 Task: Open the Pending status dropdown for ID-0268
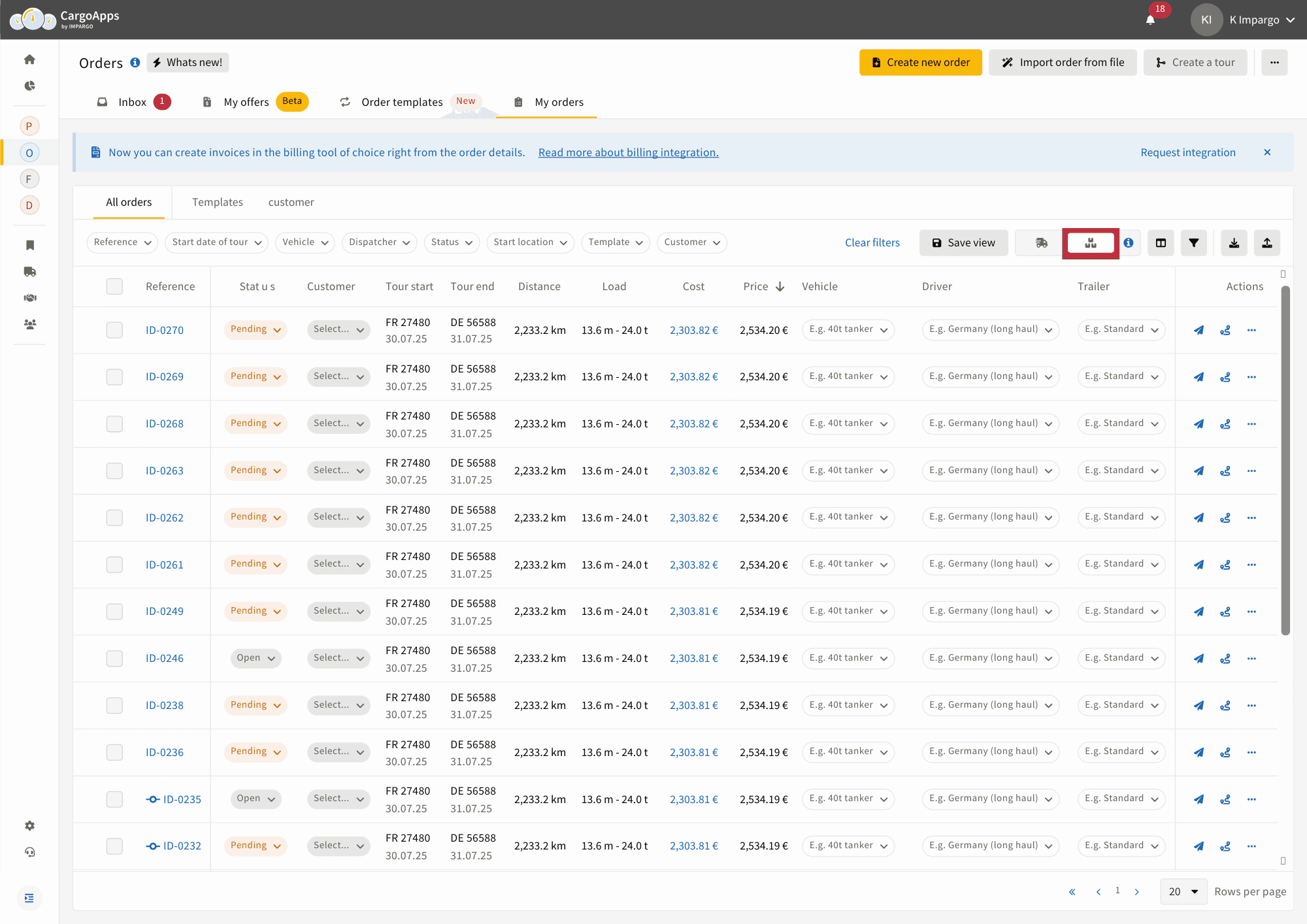coord(256,423)
